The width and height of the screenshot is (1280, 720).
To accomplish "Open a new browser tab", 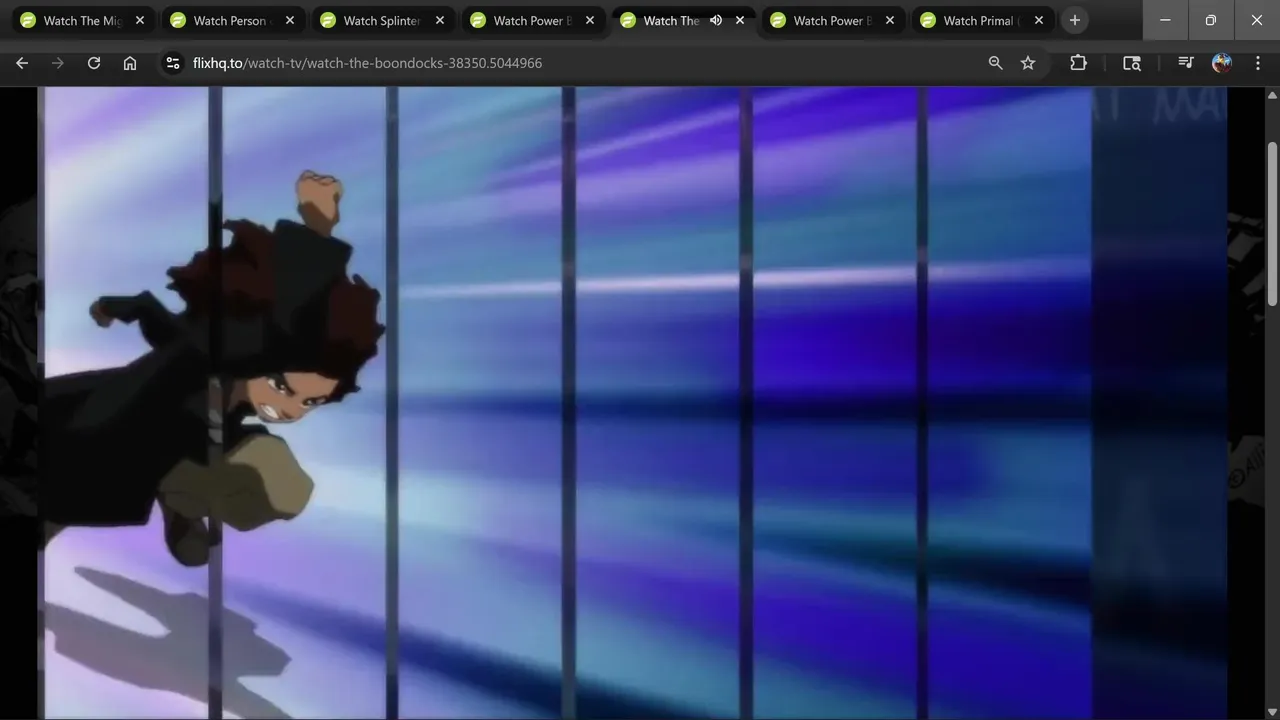I will click(x=1075, y=20).
